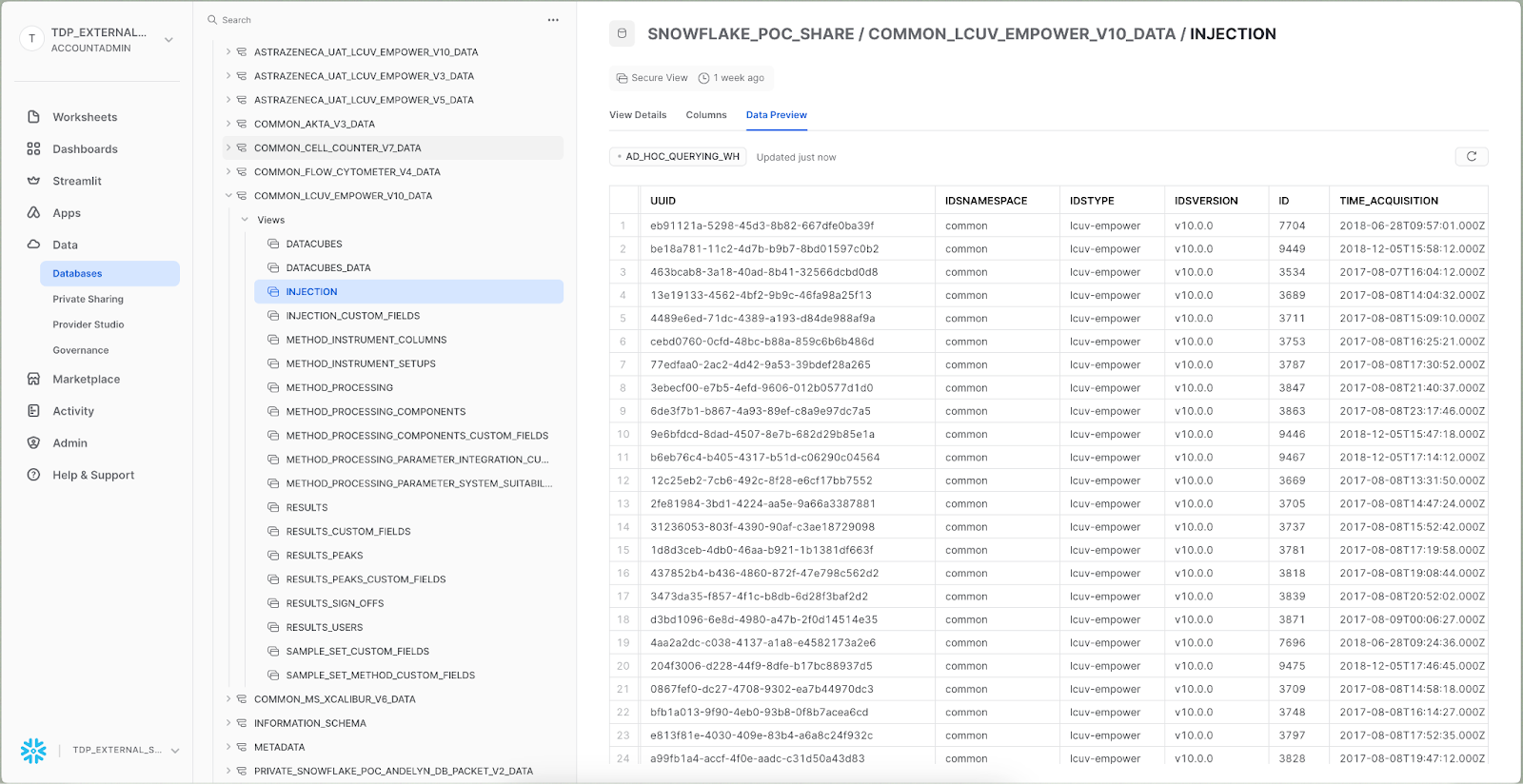Click the RESULTS_PEAKS view icon
The height and width of the screenshot is (784, 1523).
coord(273,556)
